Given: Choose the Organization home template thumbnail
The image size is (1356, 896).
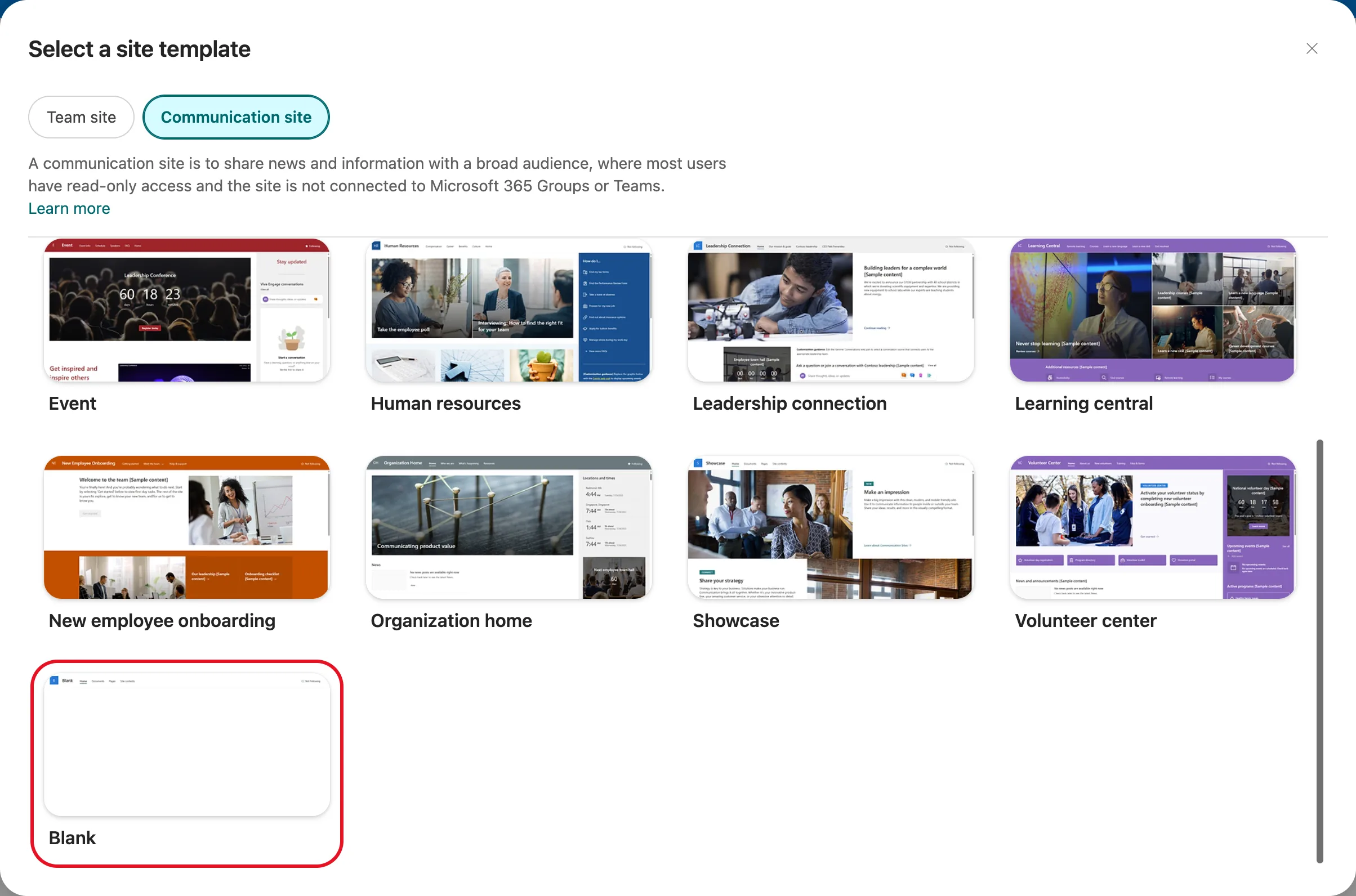Looking at the screenshot, I should [x=509, y=527].
